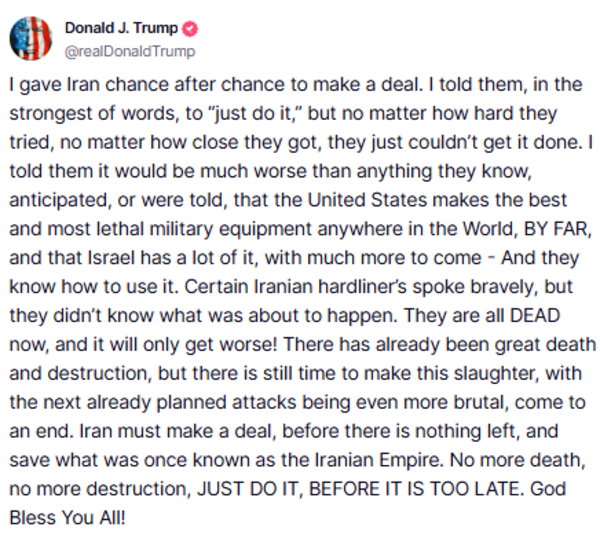Open the @realDonaldTrump handle link
This screenshot has height=538, width=600.
[130, 51]
